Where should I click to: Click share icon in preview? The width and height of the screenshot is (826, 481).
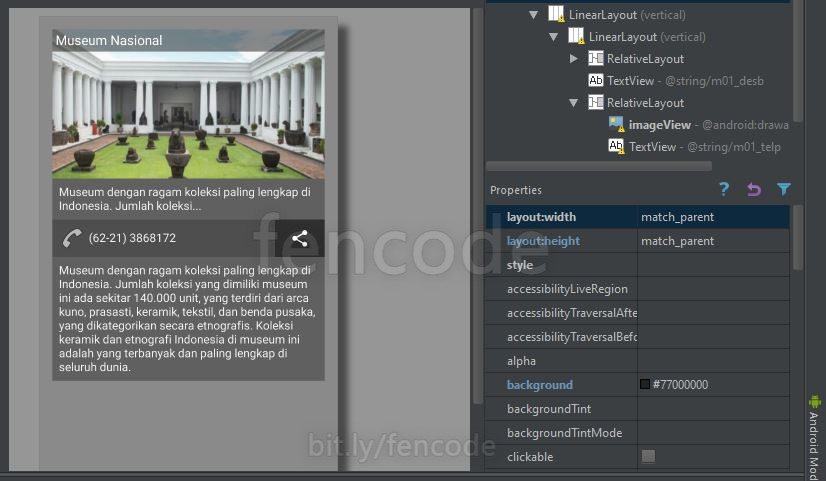coord(300,238)
